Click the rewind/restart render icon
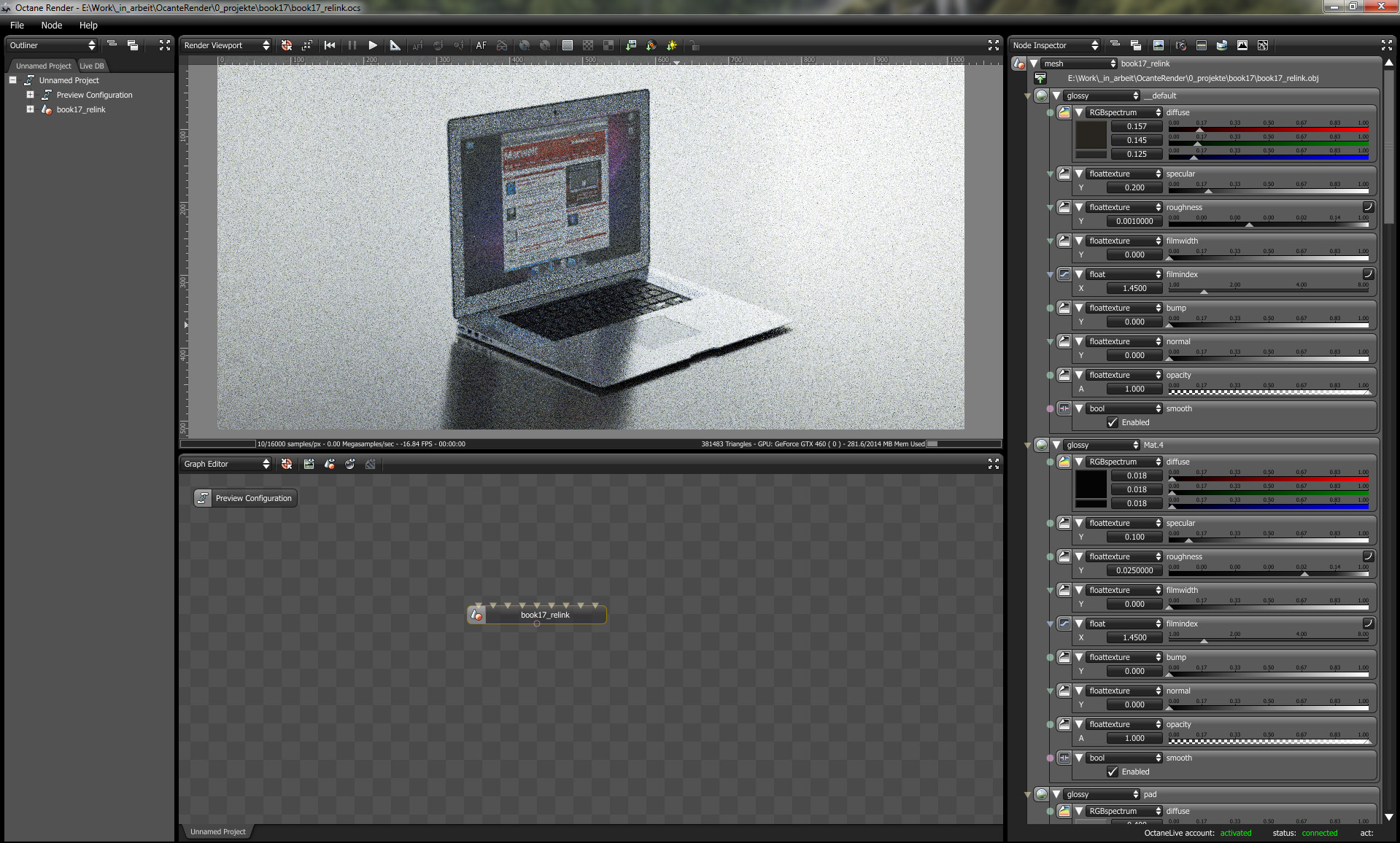 pyautogui.click(x=330, y=45)
